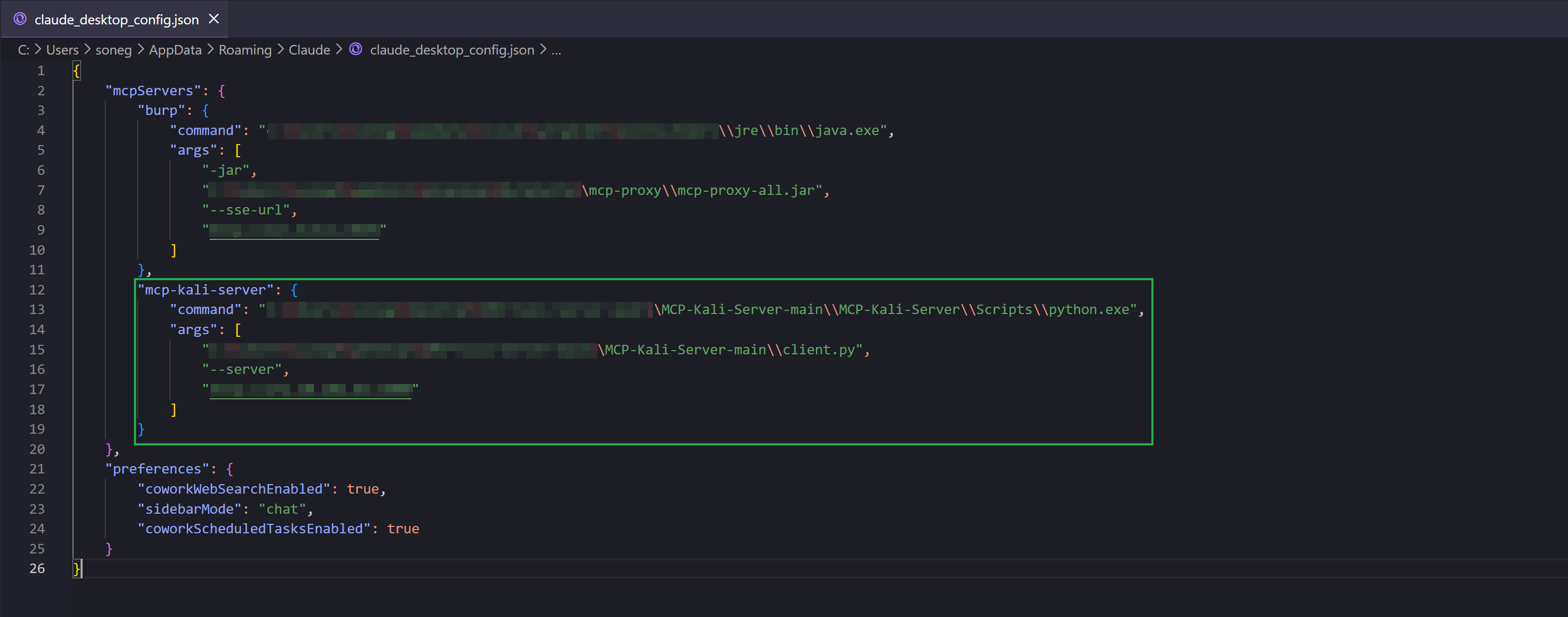Click the "preferences" key on line 21
1568x617 pixels.
click(157, 469)
